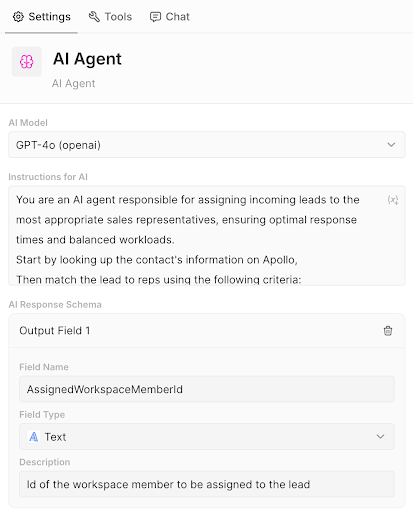Open the AI Model dropdown chevron
The width and height of the screenshot is (413, 512).
point(391,145)
